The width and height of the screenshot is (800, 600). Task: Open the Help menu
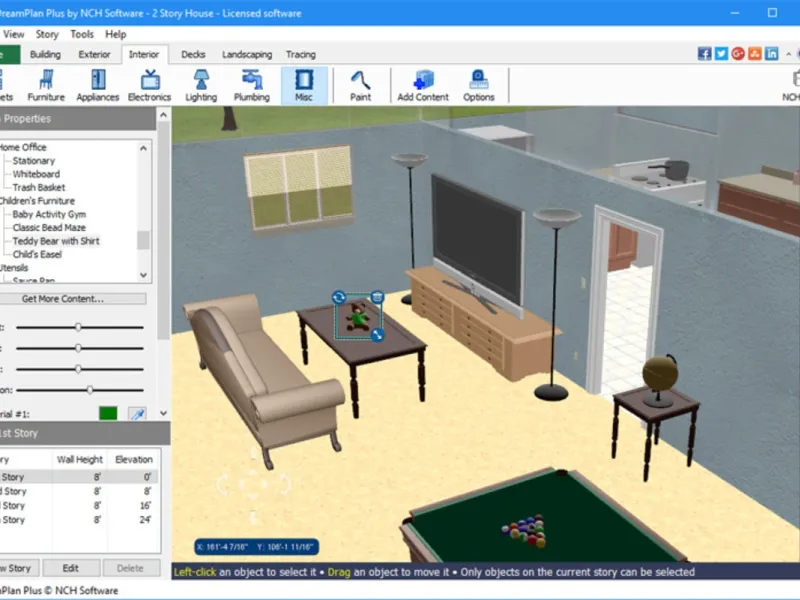pos(115,34)
